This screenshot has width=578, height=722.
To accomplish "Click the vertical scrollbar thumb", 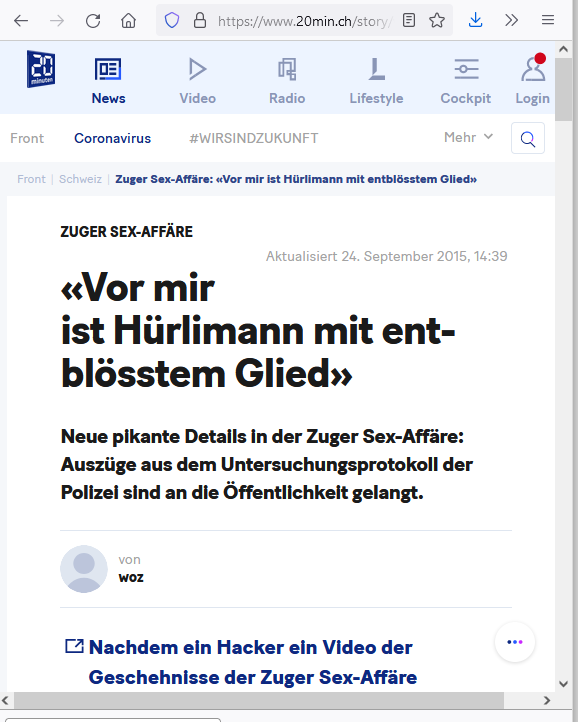I will pos(563,89).
